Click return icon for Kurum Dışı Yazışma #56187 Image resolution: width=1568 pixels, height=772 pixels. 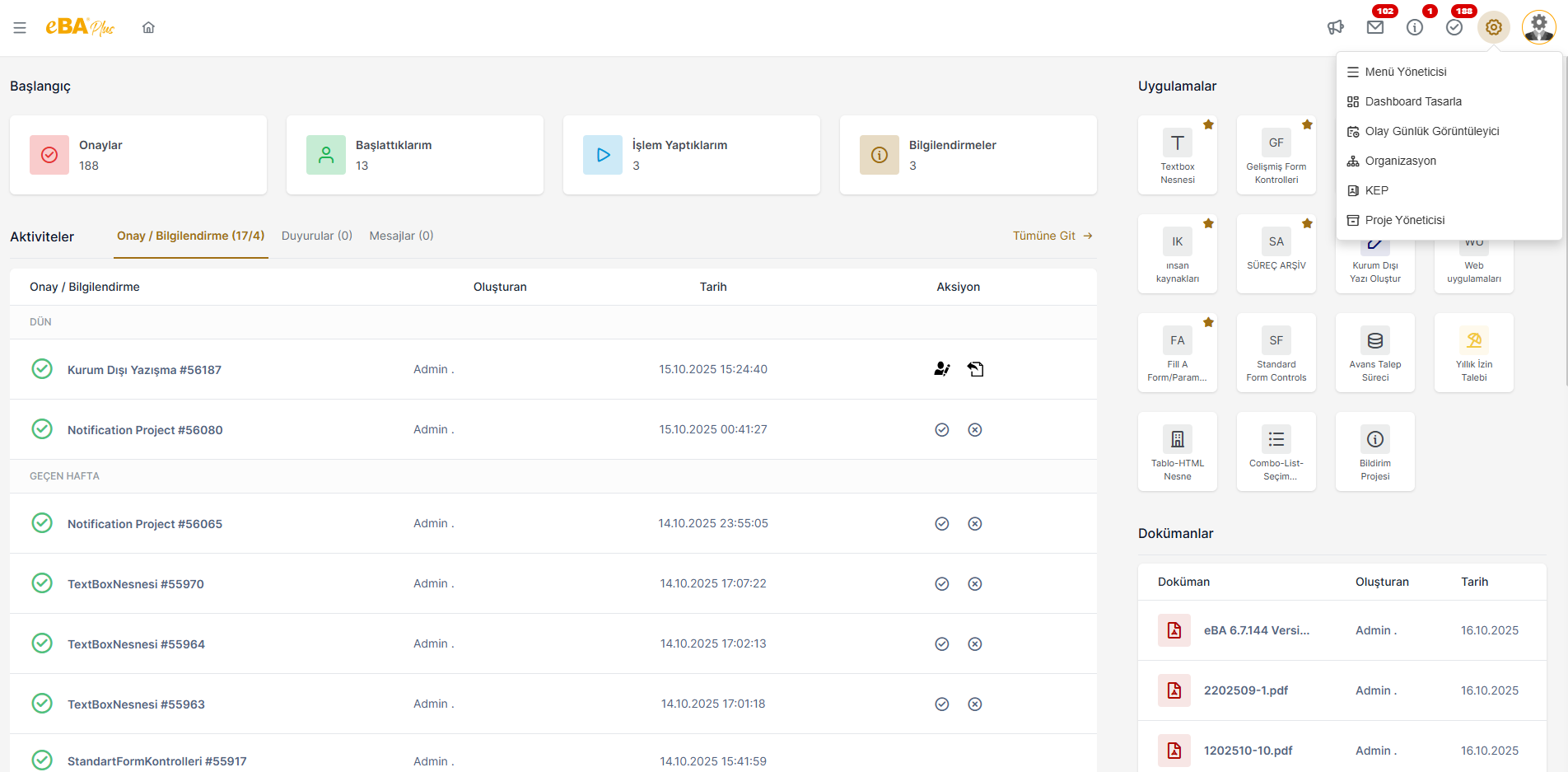tap(976, 369)
